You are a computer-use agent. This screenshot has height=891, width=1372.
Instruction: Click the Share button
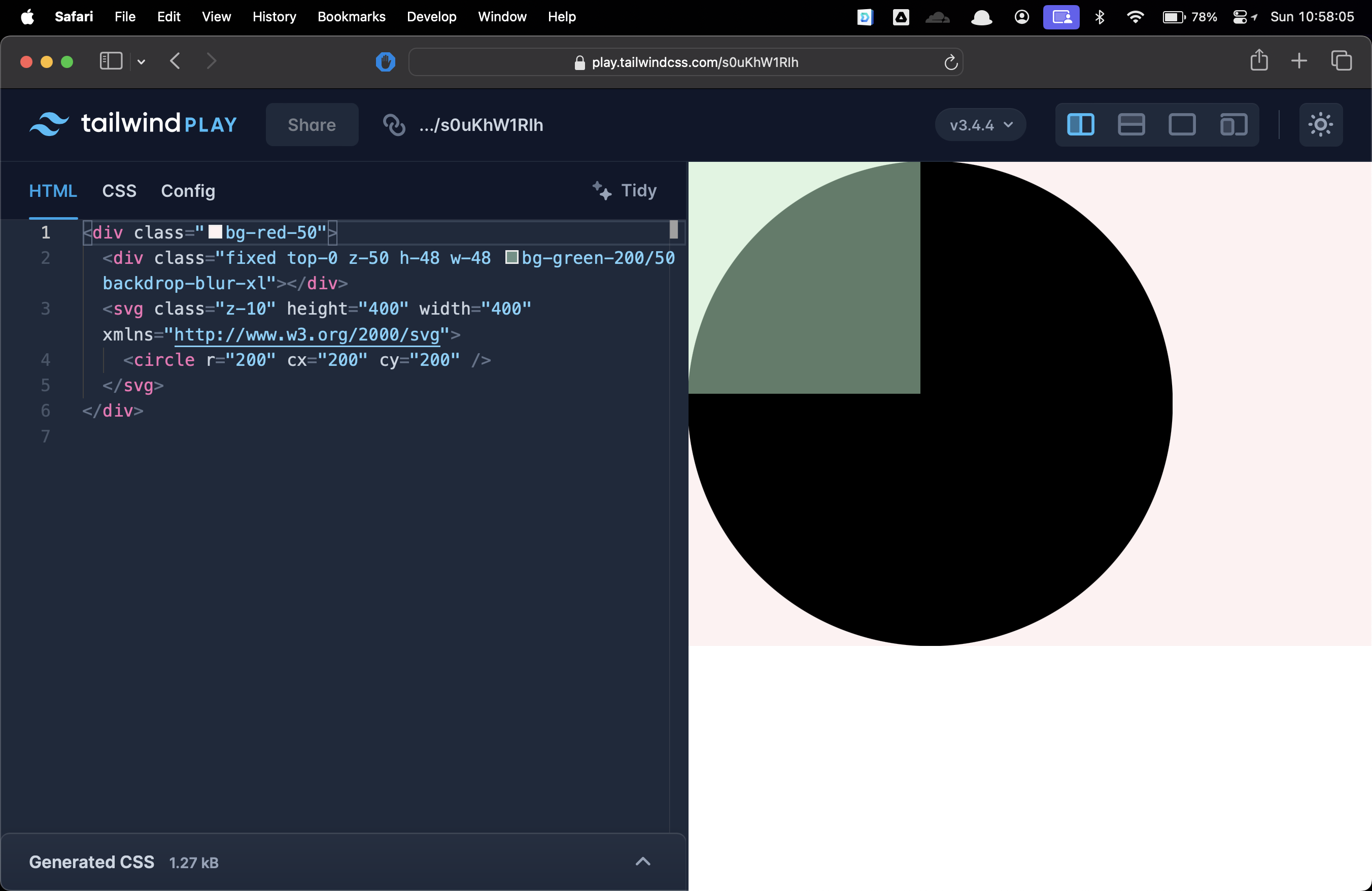pos(312,124)
